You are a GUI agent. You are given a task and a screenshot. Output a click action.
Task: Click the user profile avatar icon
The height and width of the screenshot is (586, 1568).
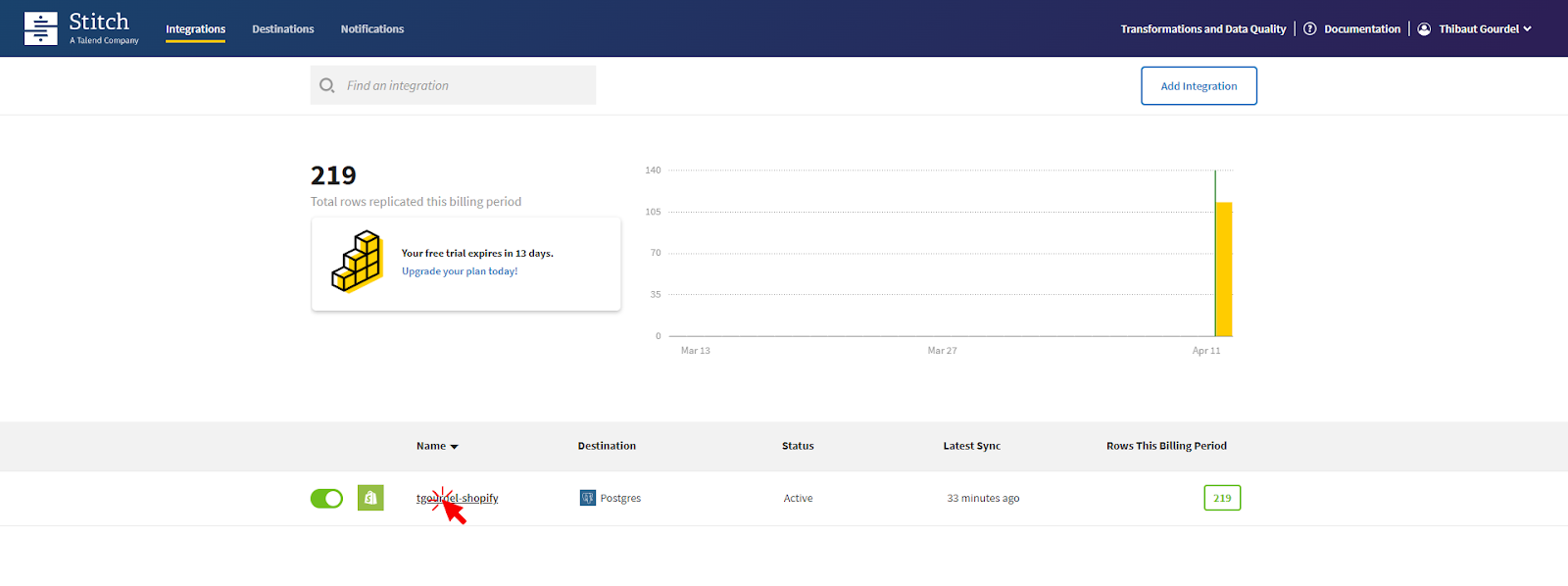pyautogui.click(x=1424, y=29)
